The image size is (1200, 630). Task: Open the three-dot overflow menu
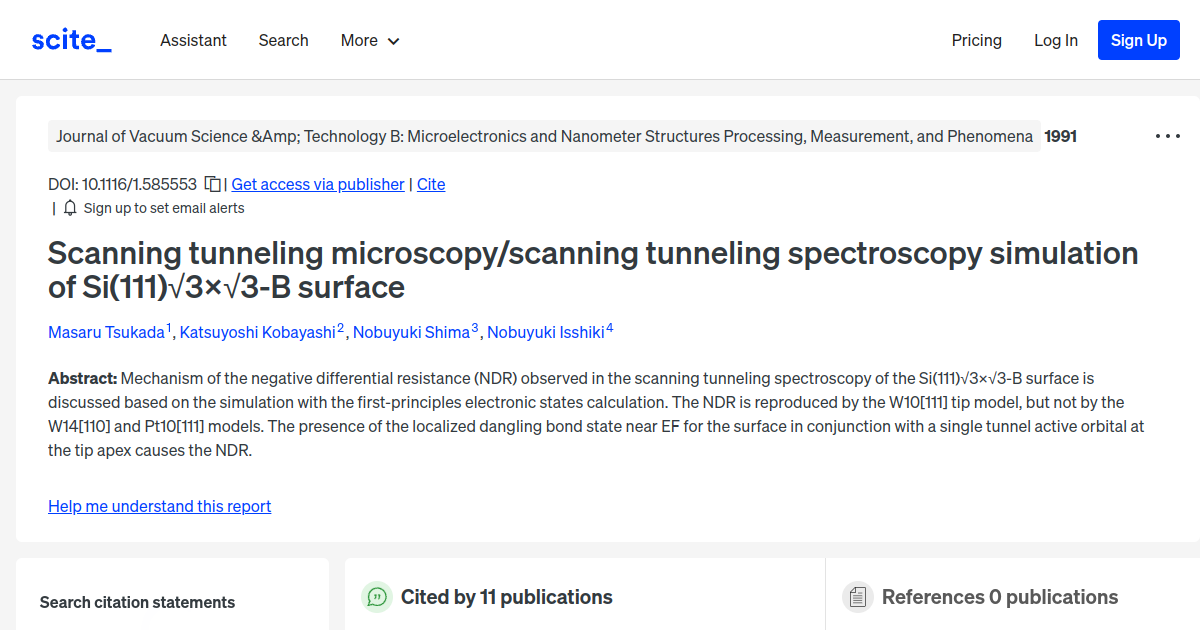click(x=1168, y=135)
